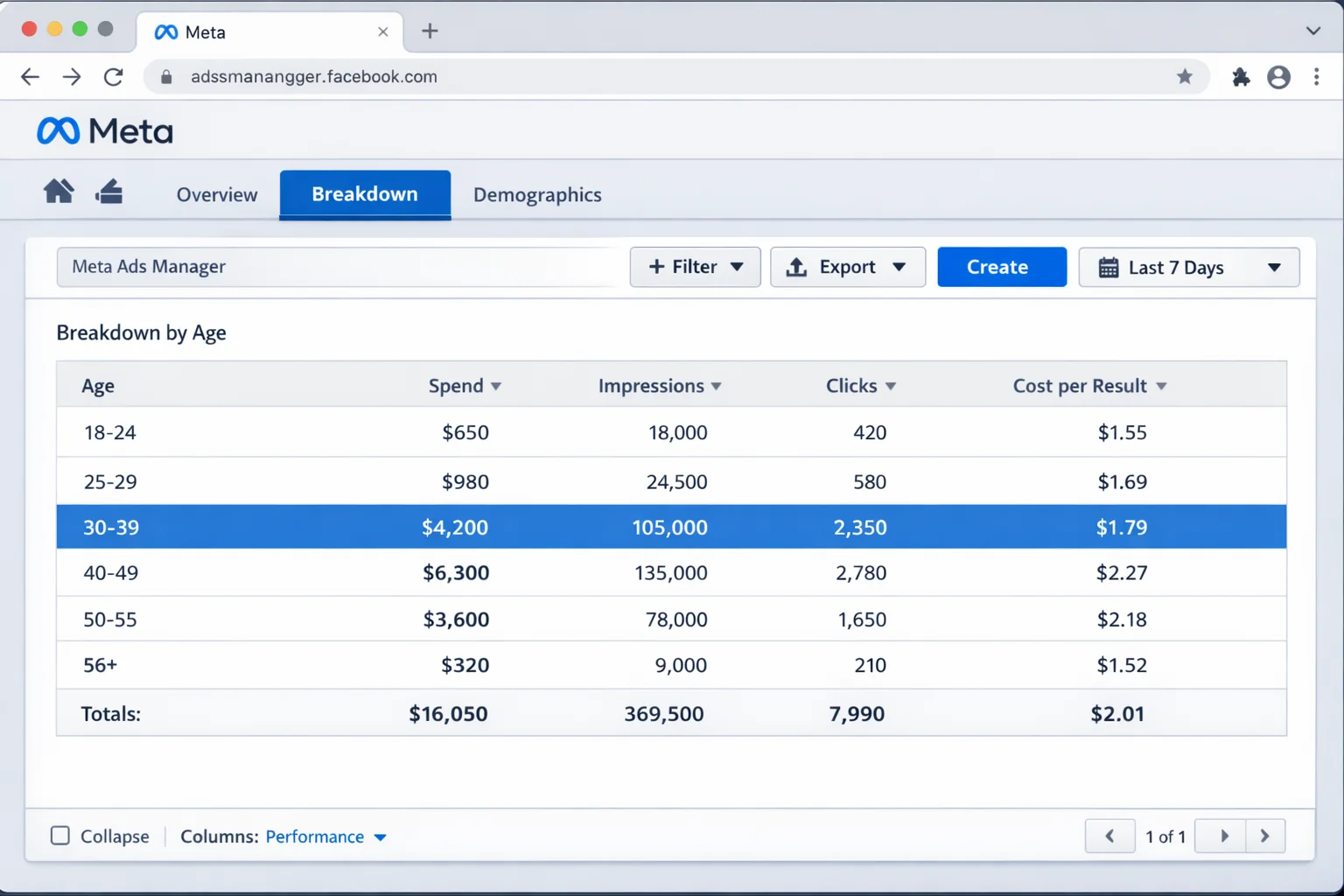Enable the Collapse checkbox
The height and width of the screenshot is (896, 1344).
pos(60,836)
